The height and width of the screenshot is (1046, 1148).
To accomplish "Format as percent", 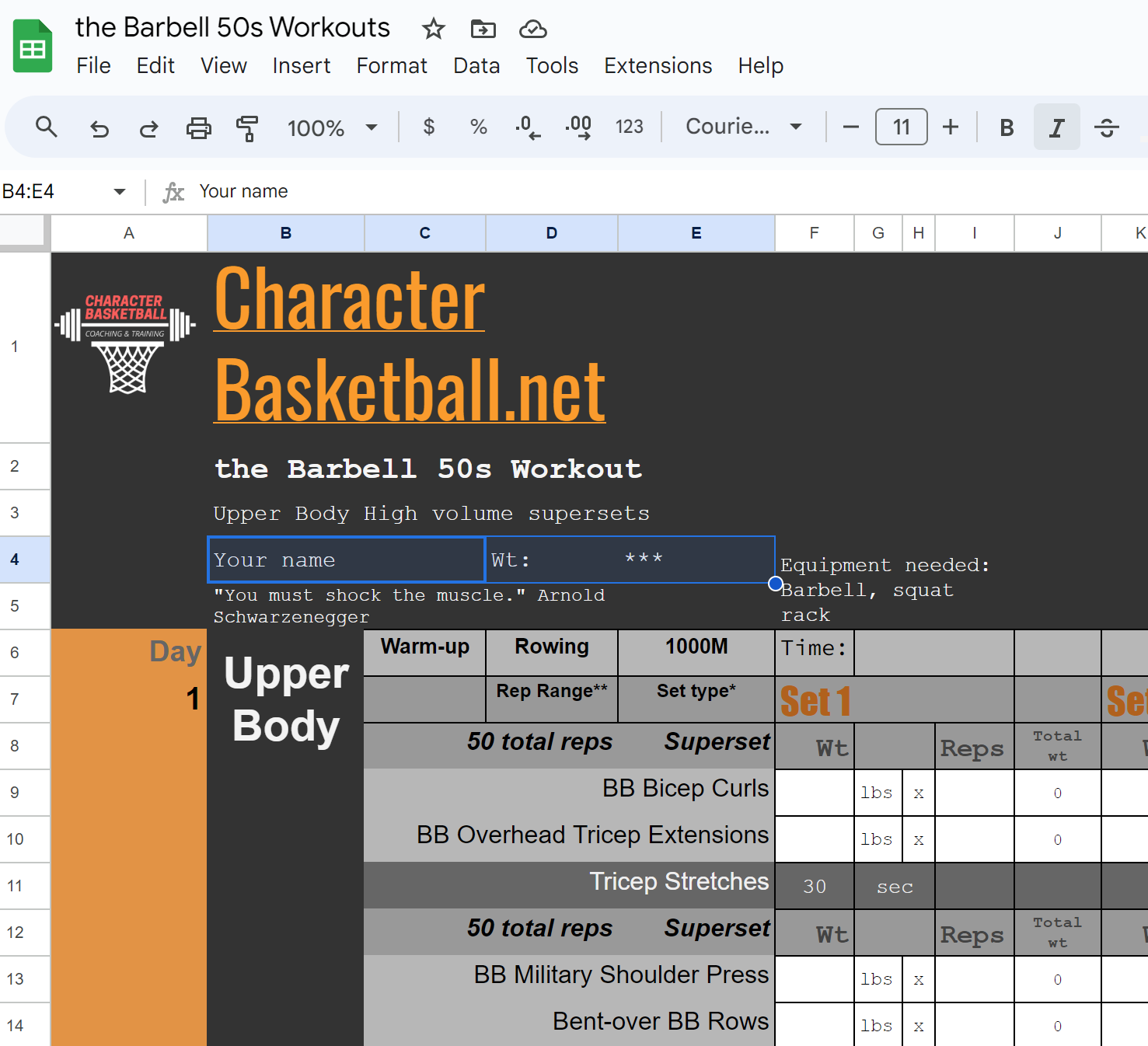I will (479, 127).
